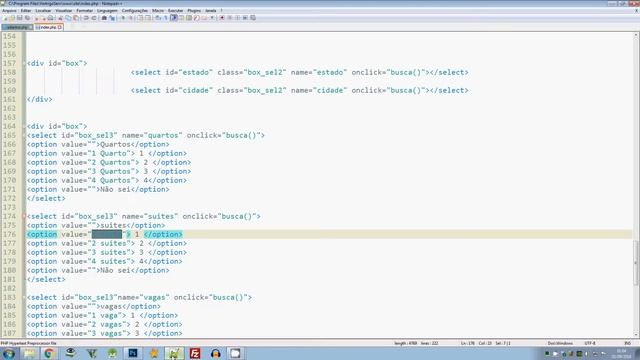The height and width of the screenshot is (360, 640).
Task: Toggle Show All Characters in the toolbar
Action: (x=165, y=18)
